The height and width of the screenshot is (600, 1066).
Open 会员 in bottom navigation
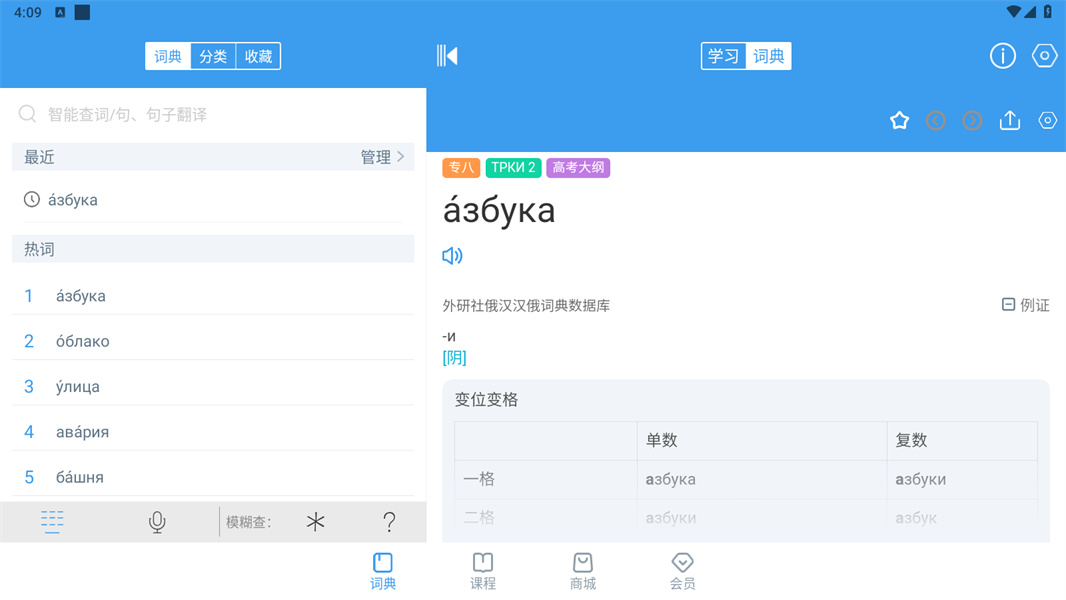pyautogui.click(x=683, y=571)
